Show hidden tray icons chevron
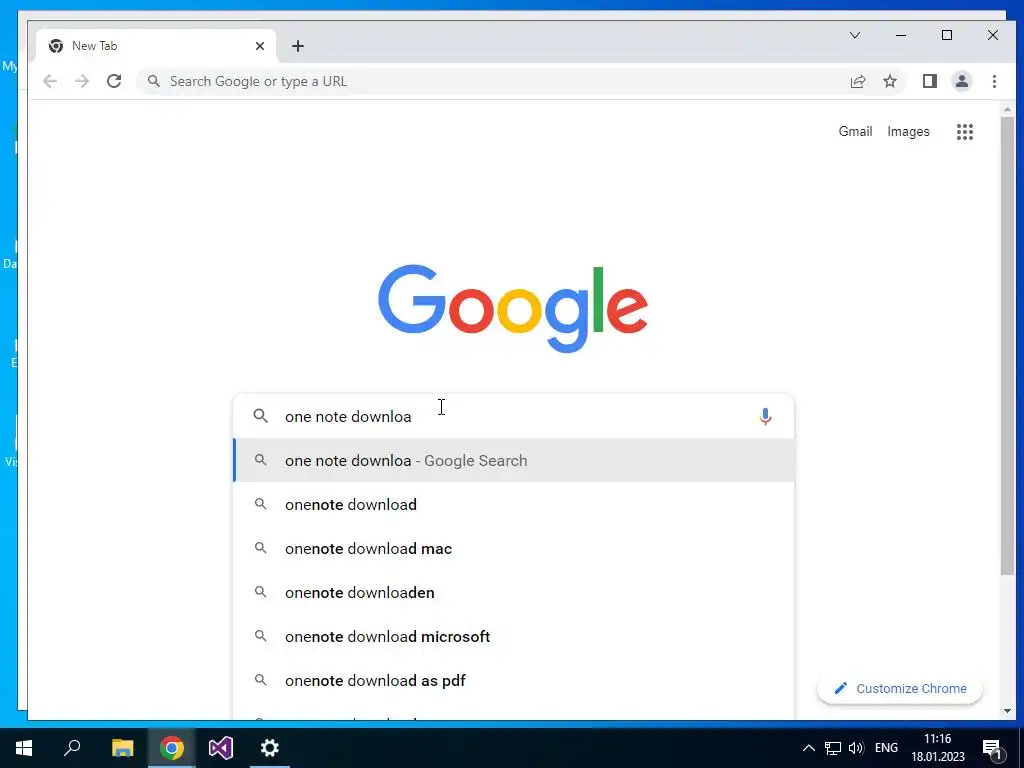 808,748
